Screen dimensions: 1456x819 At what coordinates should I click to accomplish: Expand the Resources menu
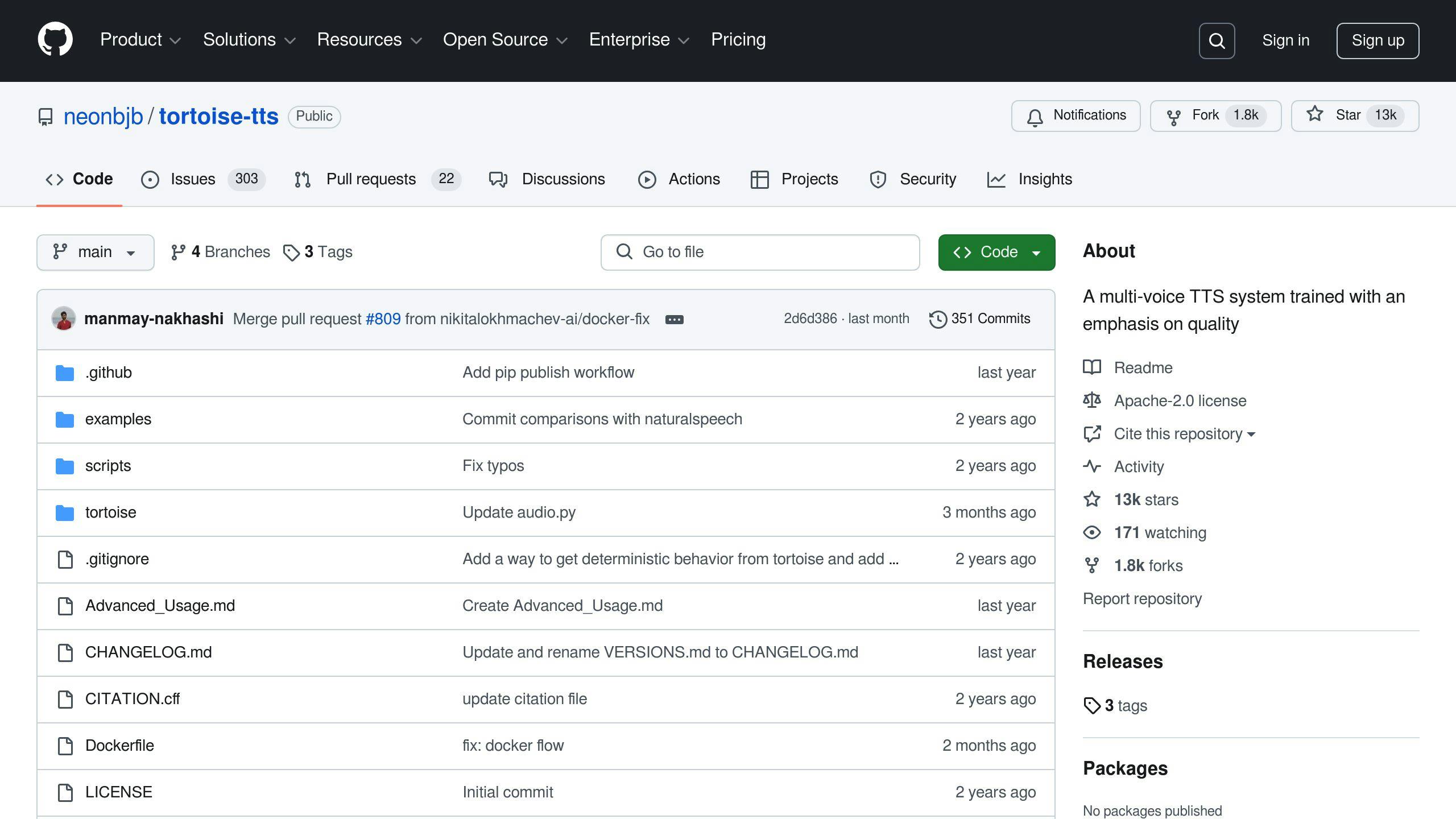pyautogui.click(x=369, y=40)
